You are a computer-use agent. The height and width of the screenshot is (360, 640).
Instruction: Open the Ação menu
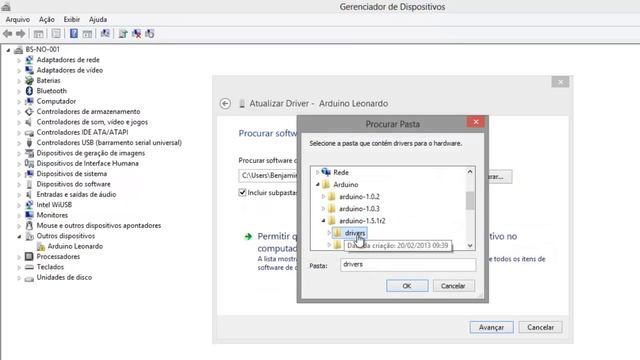pyautogui.click(x=47, y=19)
